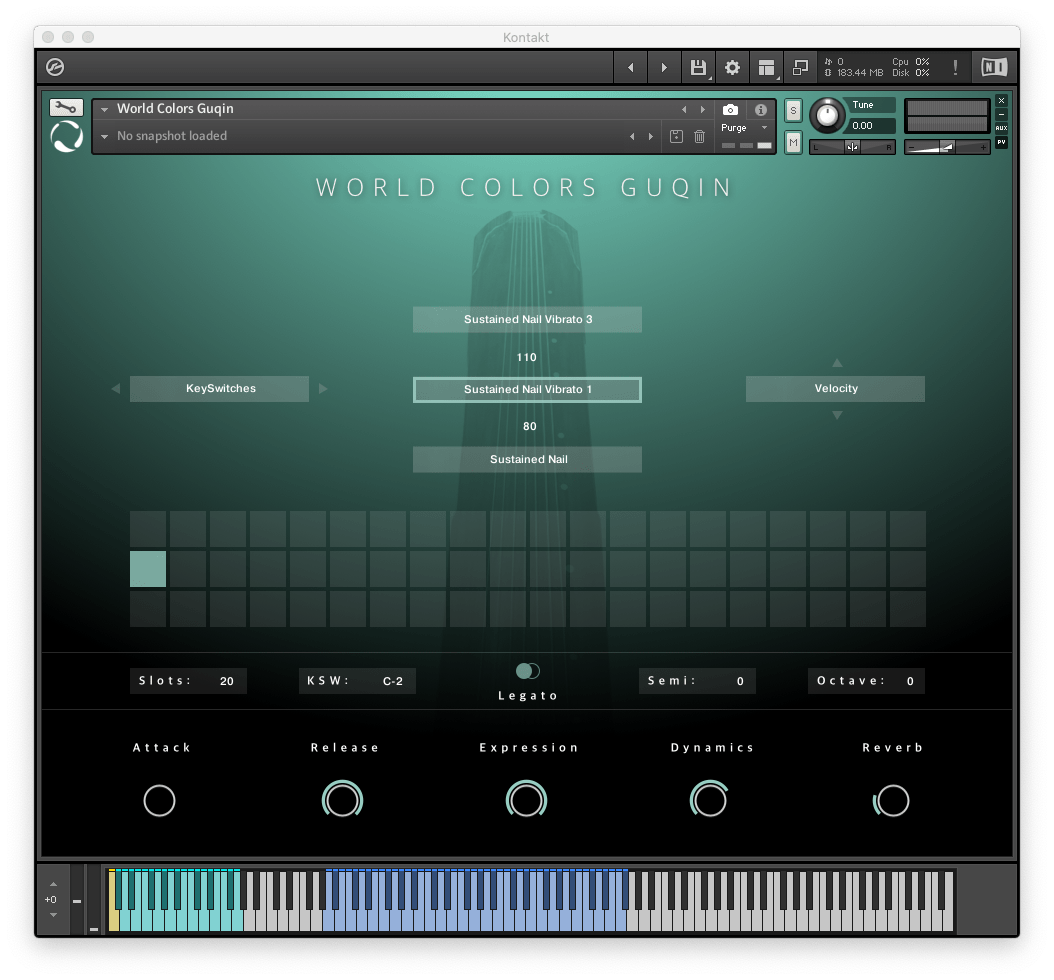This screenshot has height=980, width=1054.
Task: Close the instrument with the X button
Action: (x=1001, y=101)
